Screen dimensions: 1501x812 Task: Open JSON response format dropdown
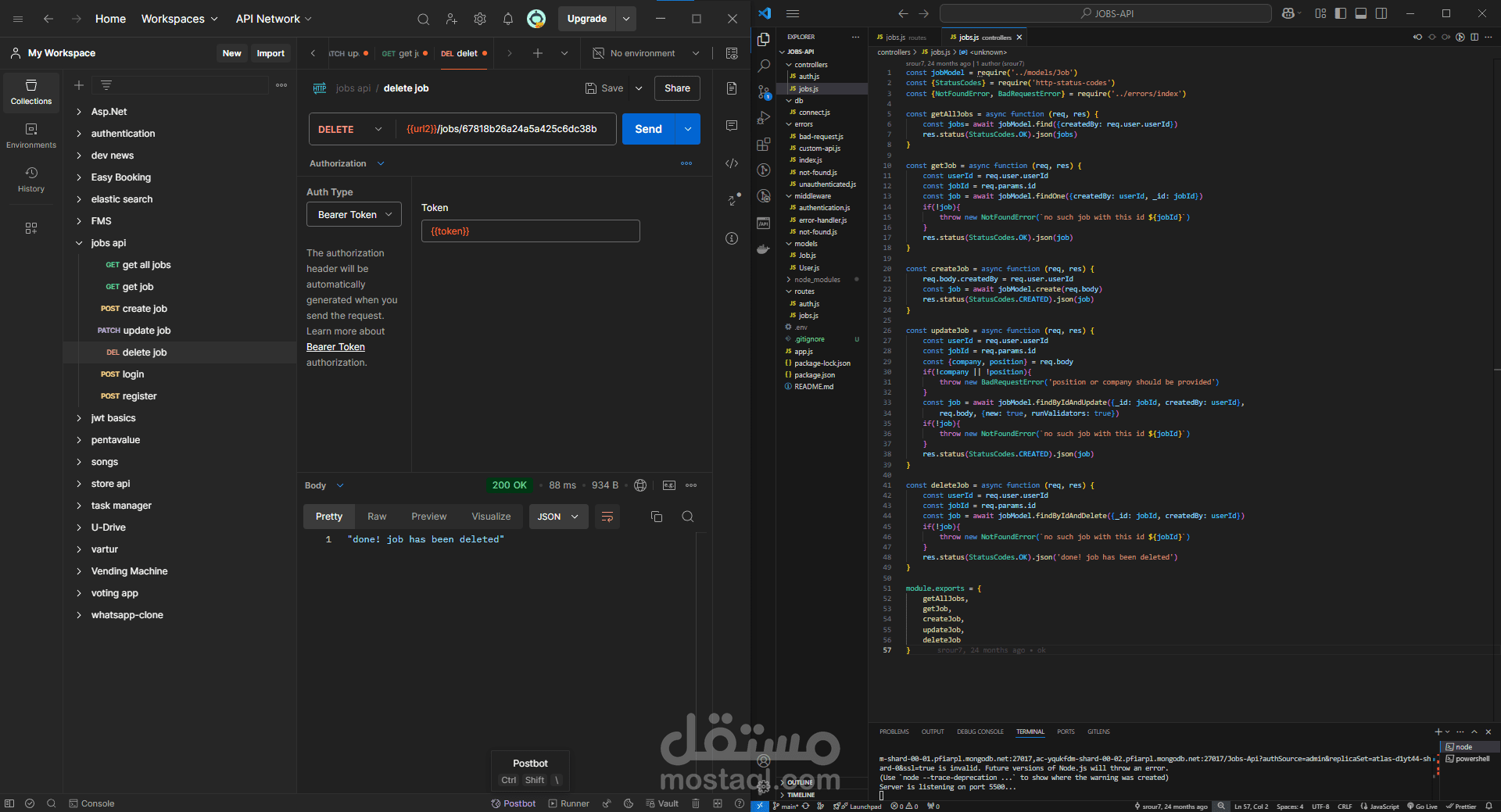(558, 517)
